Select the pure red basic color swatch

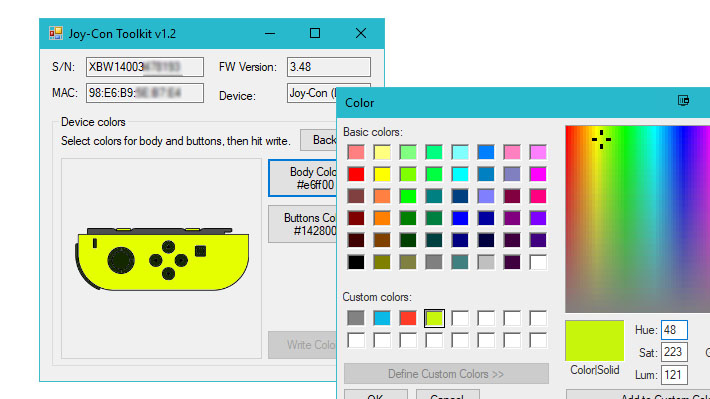(x=356, y=174)
